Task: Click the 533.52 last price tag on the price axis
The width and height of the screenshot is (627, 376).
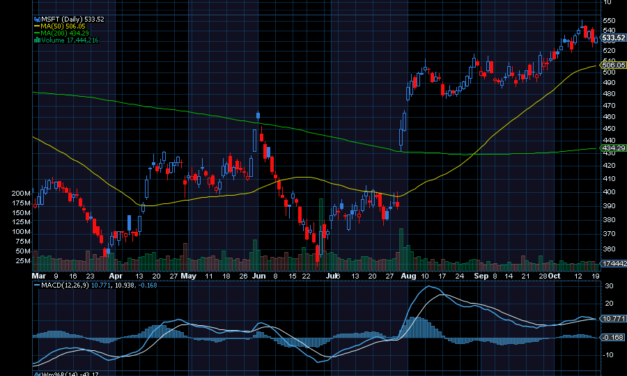Action: pos(613,38)
